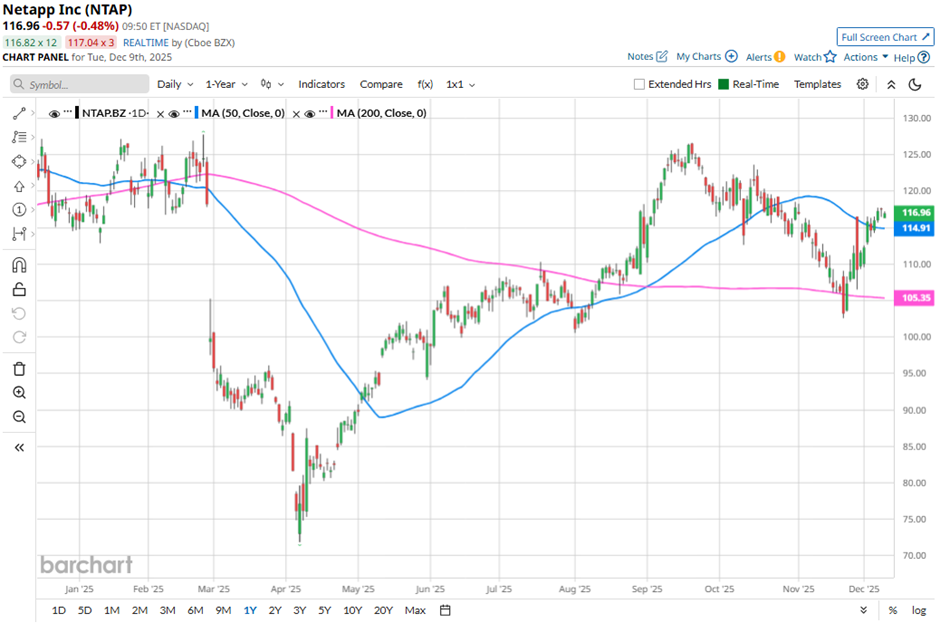Click the Full Screen Chart button
The height and width of the screenshot is (623, 940).
pyautogui.click(x=885, y=37)
